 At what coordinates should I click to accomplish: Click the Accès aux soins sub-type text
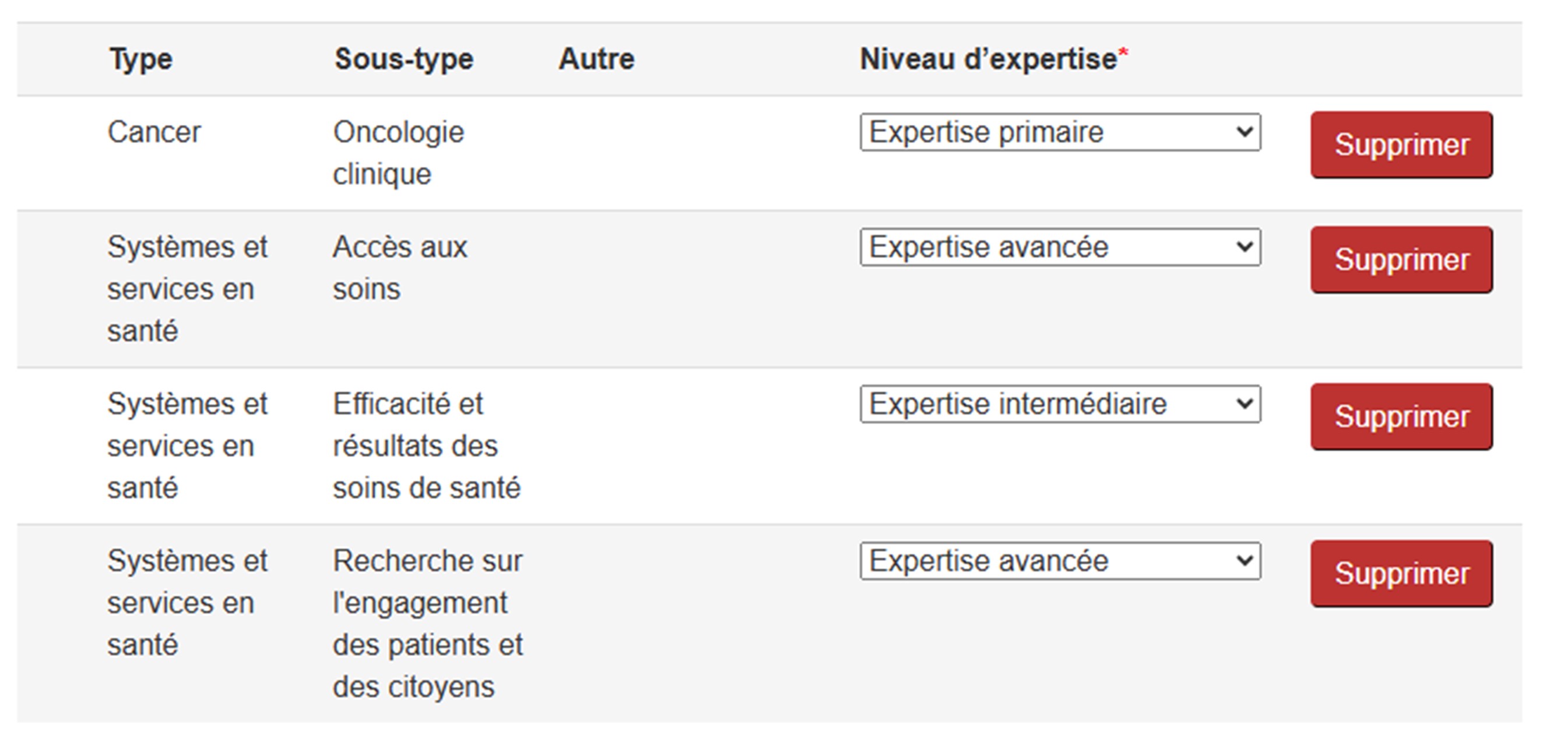click(x=399, y=268)
